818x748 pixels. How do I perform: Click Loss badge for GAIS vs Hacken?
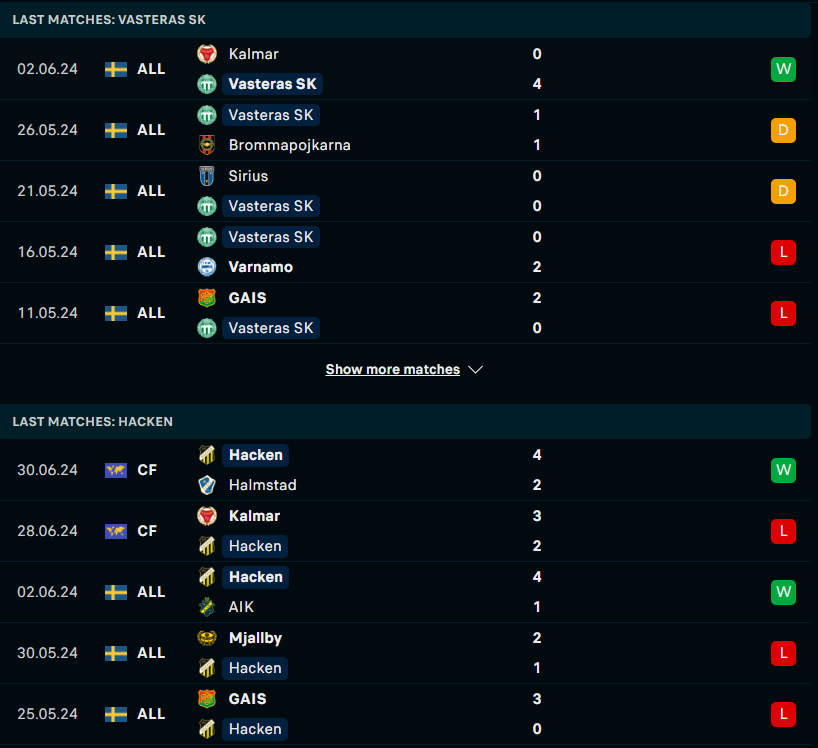point(783,715)
